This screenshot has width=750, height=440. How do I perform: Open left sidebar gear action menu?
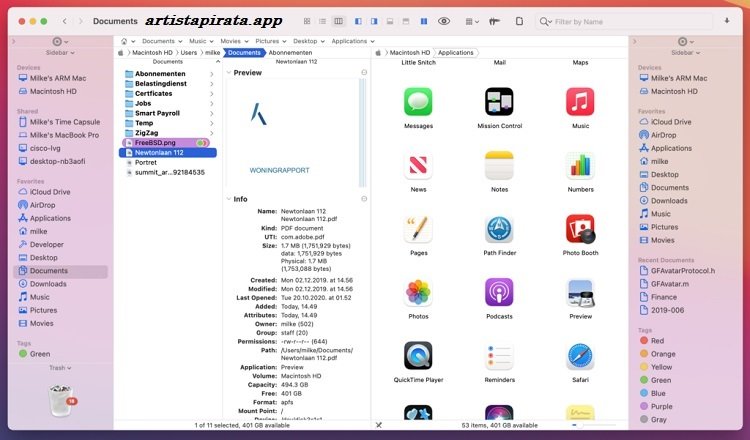coord(60,42)
